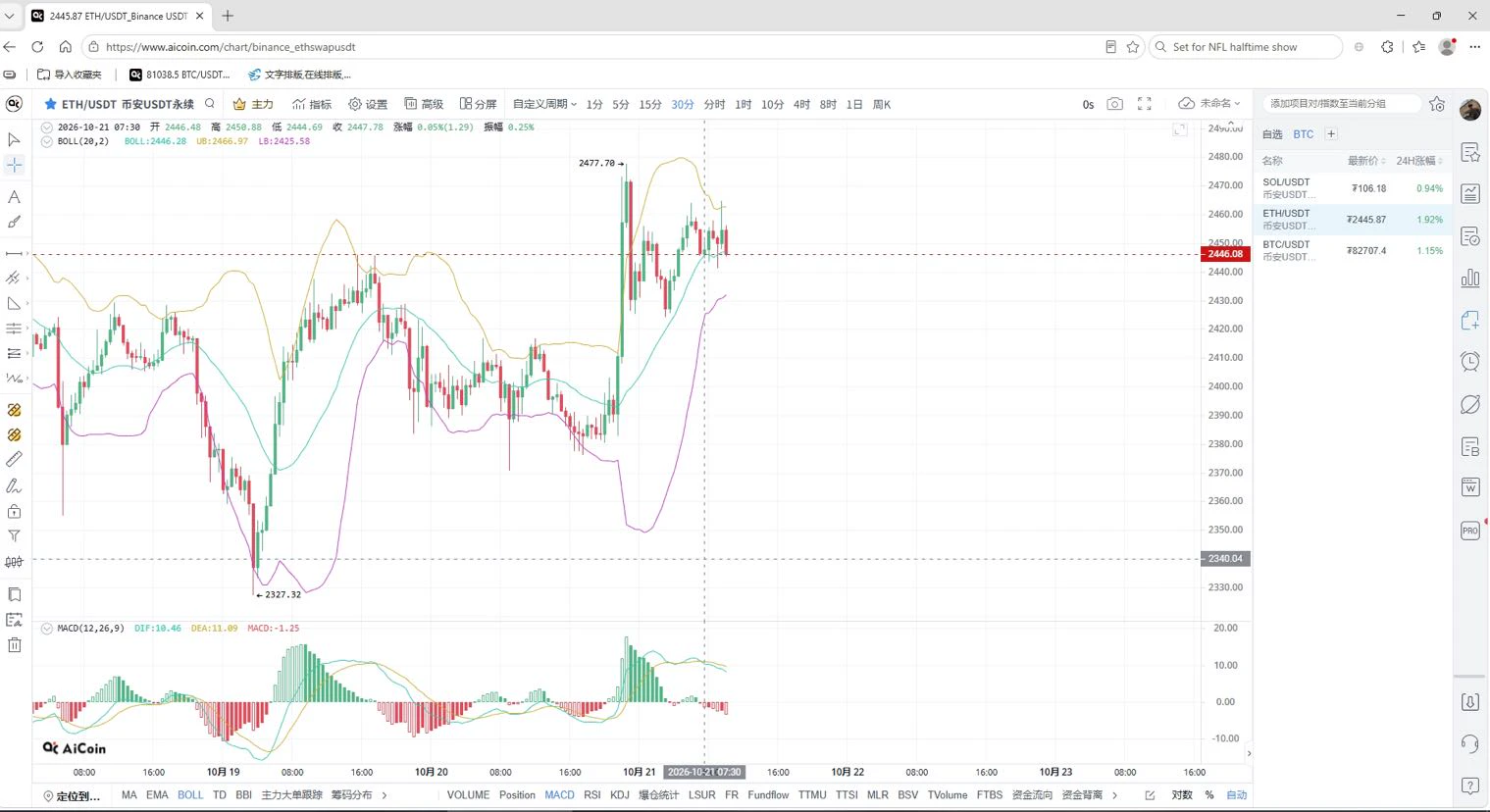The height and width of the screenshot is (812, 1490).
Task: Click the customer service headset icon
Action: [1470, 743]
